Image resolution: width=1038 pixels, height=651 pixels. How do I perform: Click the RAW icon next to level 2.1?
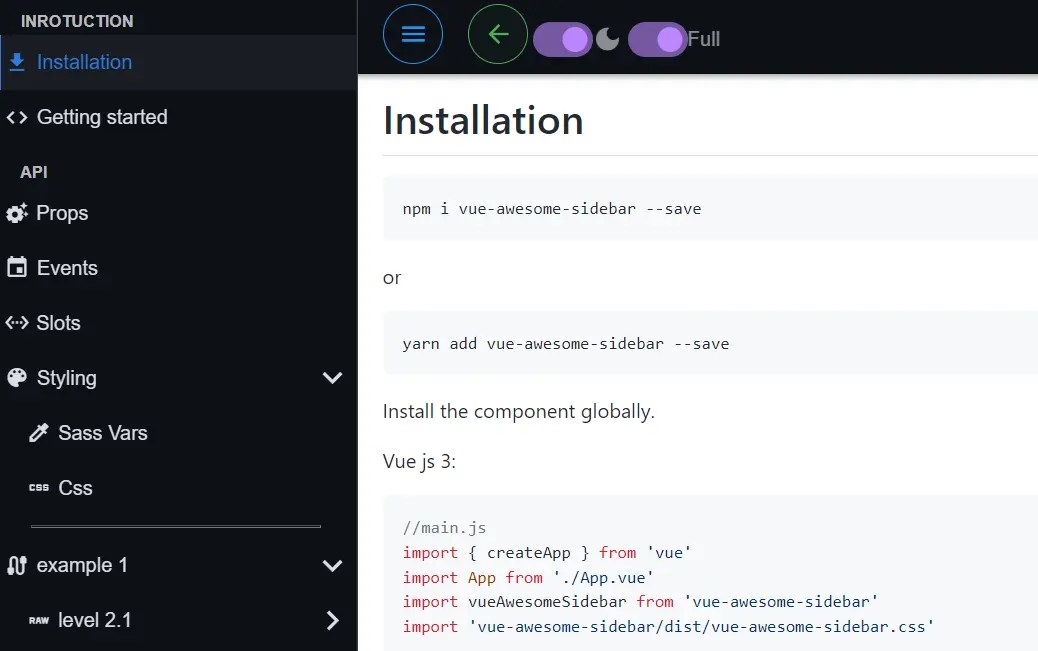coord(40,620)
